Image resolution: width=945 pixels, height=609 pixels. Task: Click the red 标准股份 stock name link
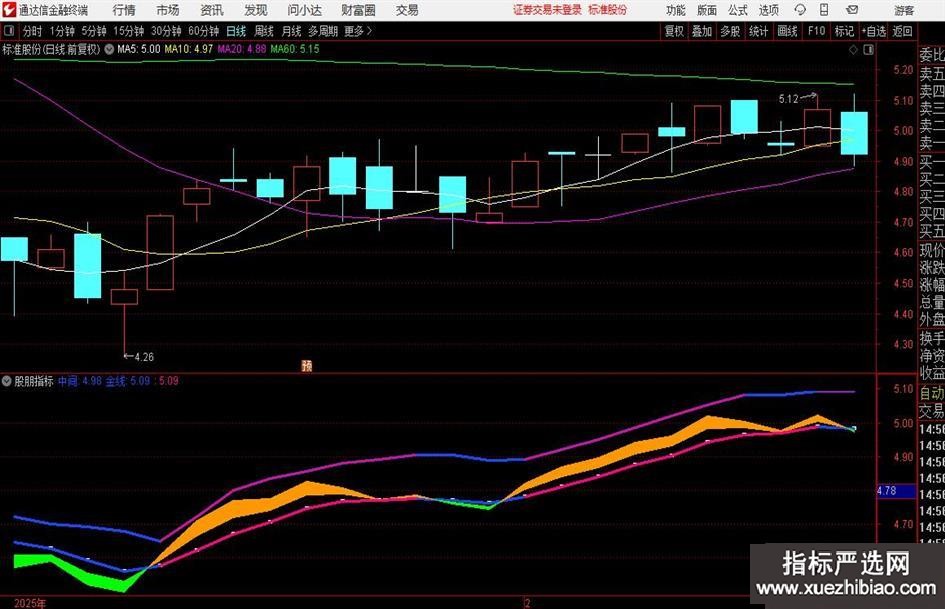click(608, 10)
